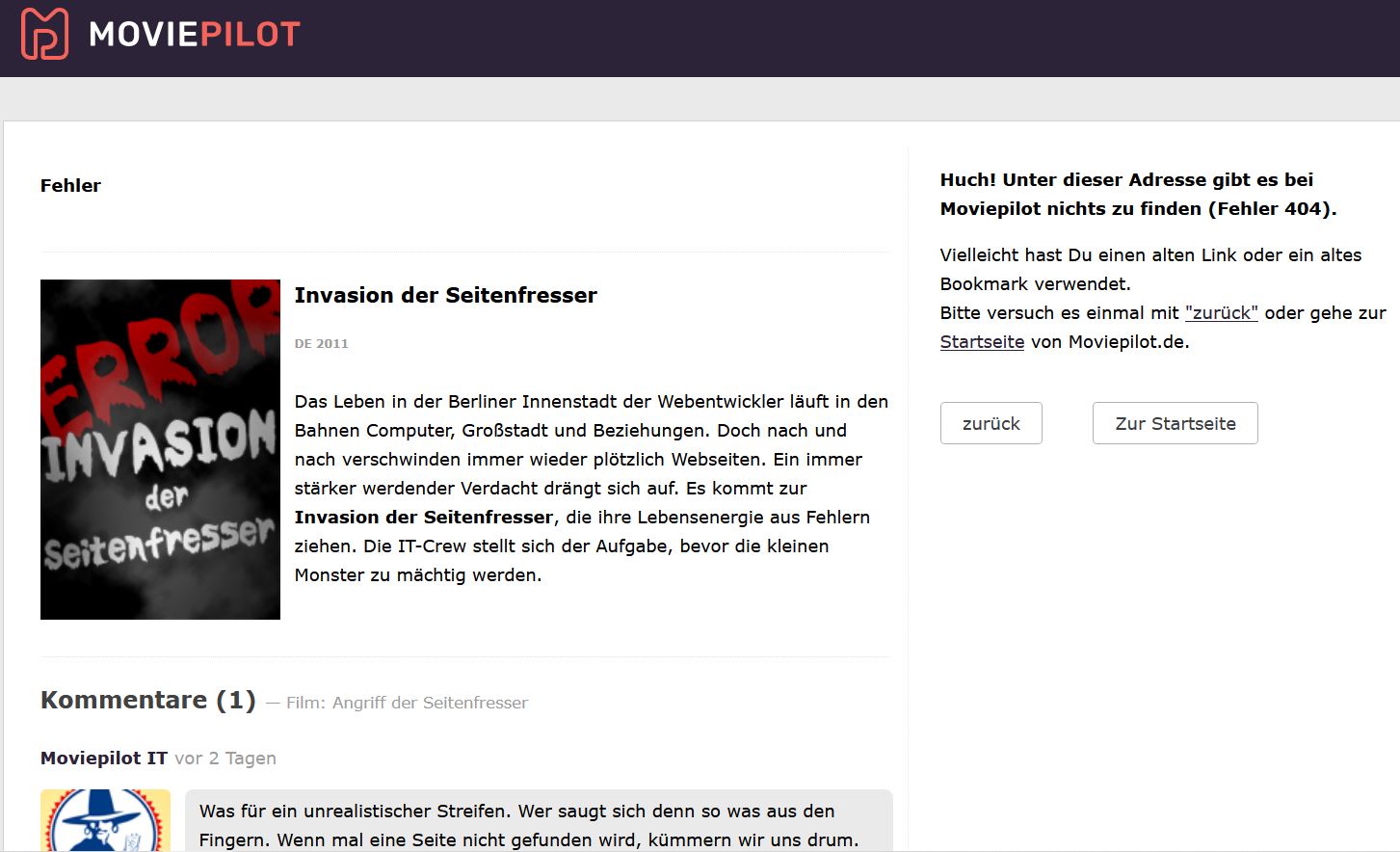This screenshot has height=852, width=1400.
Task: Click the "Zur Startseite" button
Action: point(1175,423)
